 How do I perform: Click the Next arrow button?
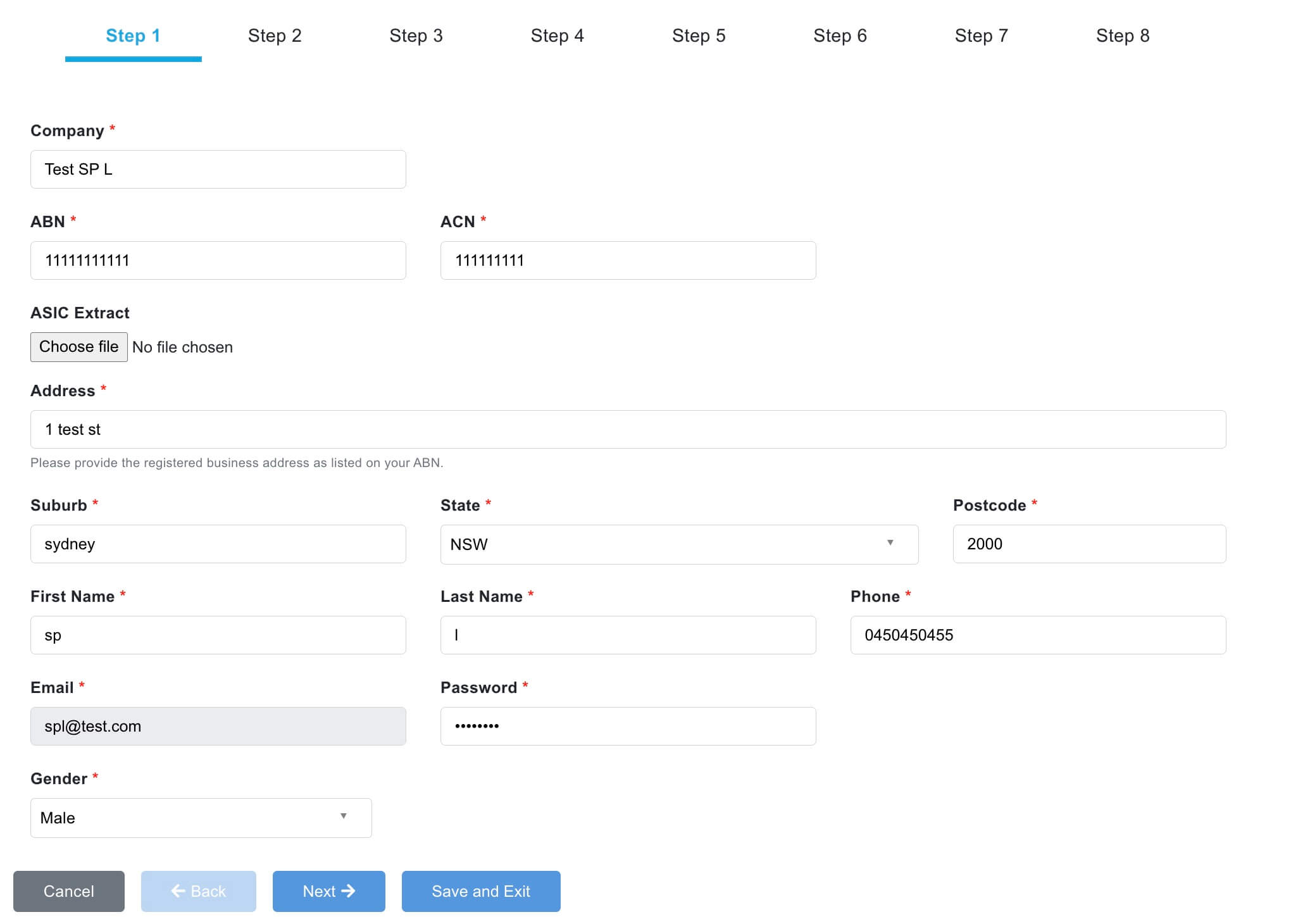click(328, 891)
